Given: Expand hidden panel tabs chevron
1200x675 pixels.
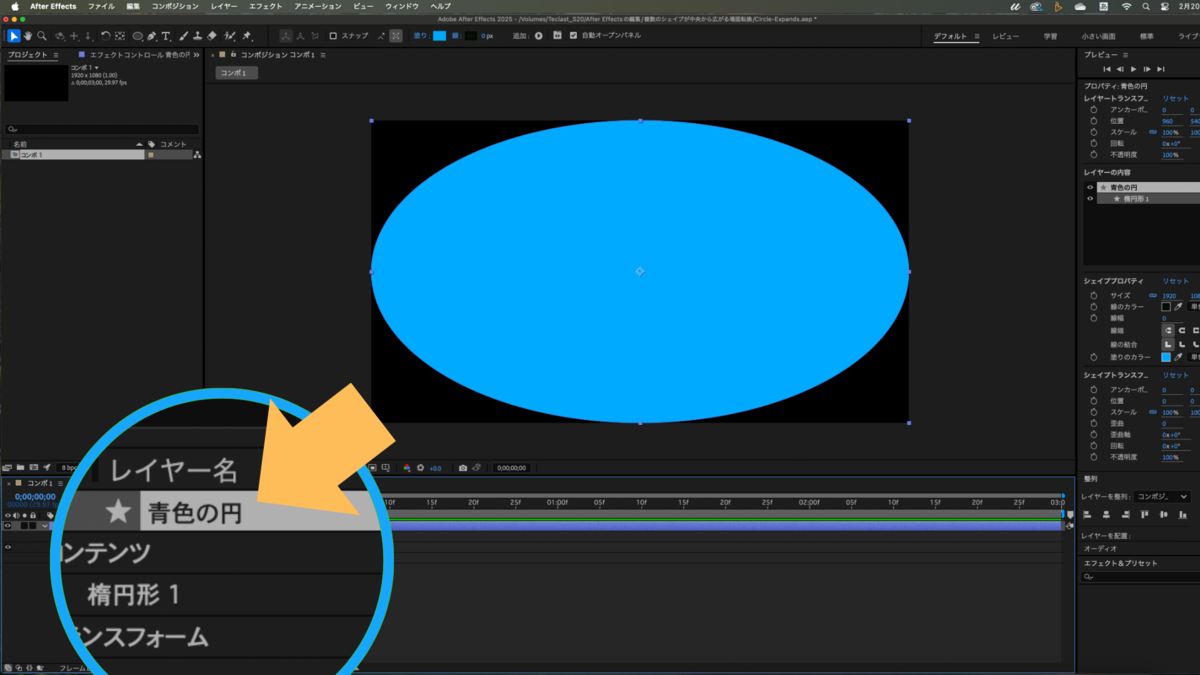Looking at the screenshot, I should (196, 55).
